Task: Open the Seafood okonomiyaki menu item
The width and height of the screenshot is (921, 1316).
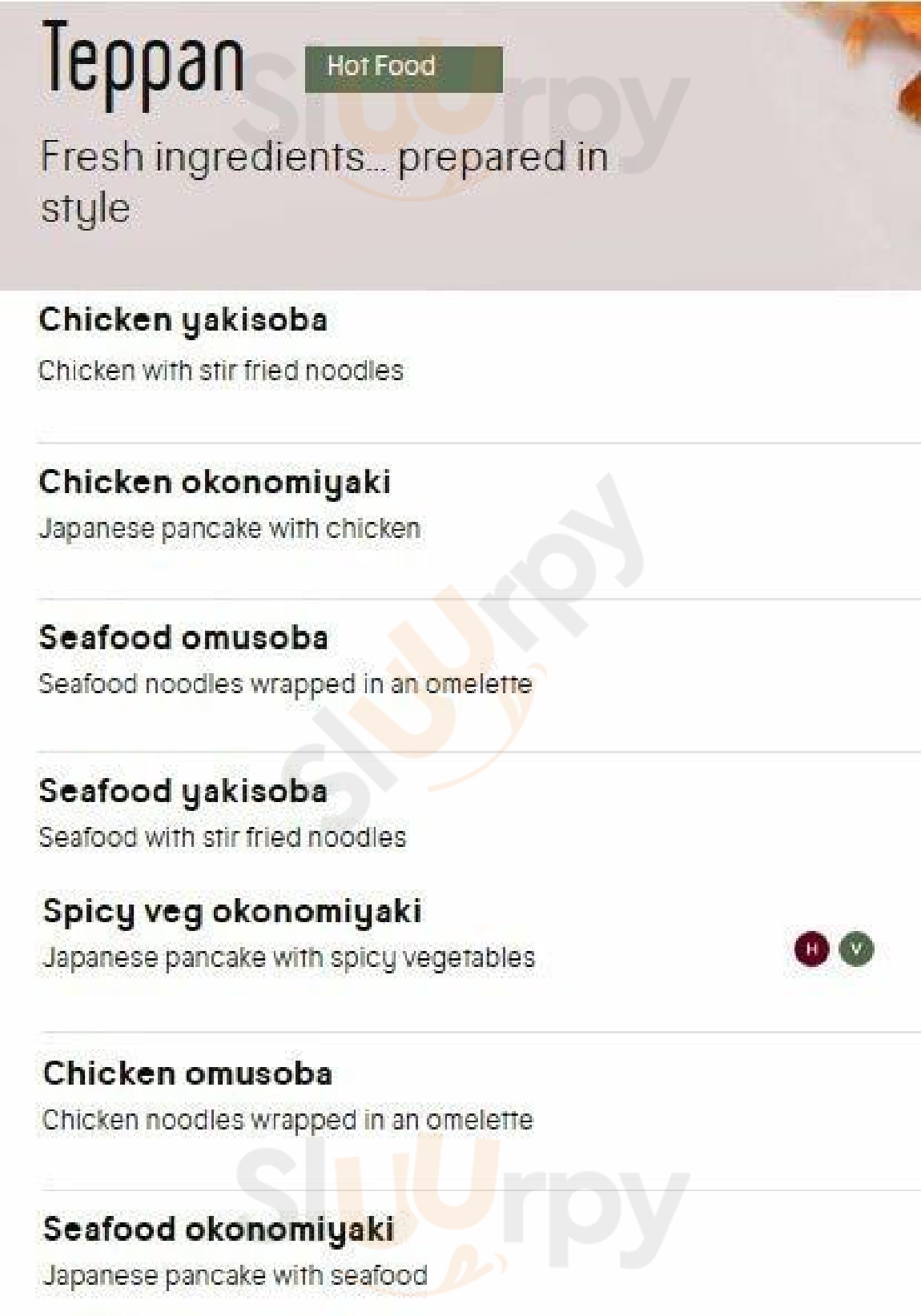Action: point(219,1229)
